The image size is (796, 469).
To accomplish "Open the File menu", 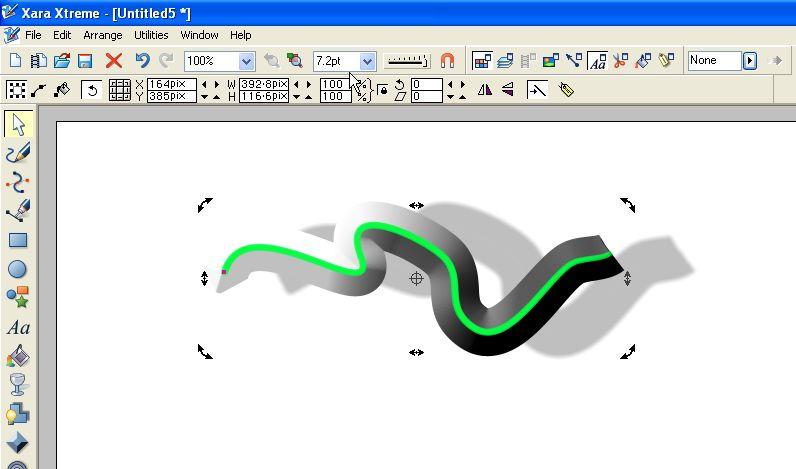I will 33,35.
